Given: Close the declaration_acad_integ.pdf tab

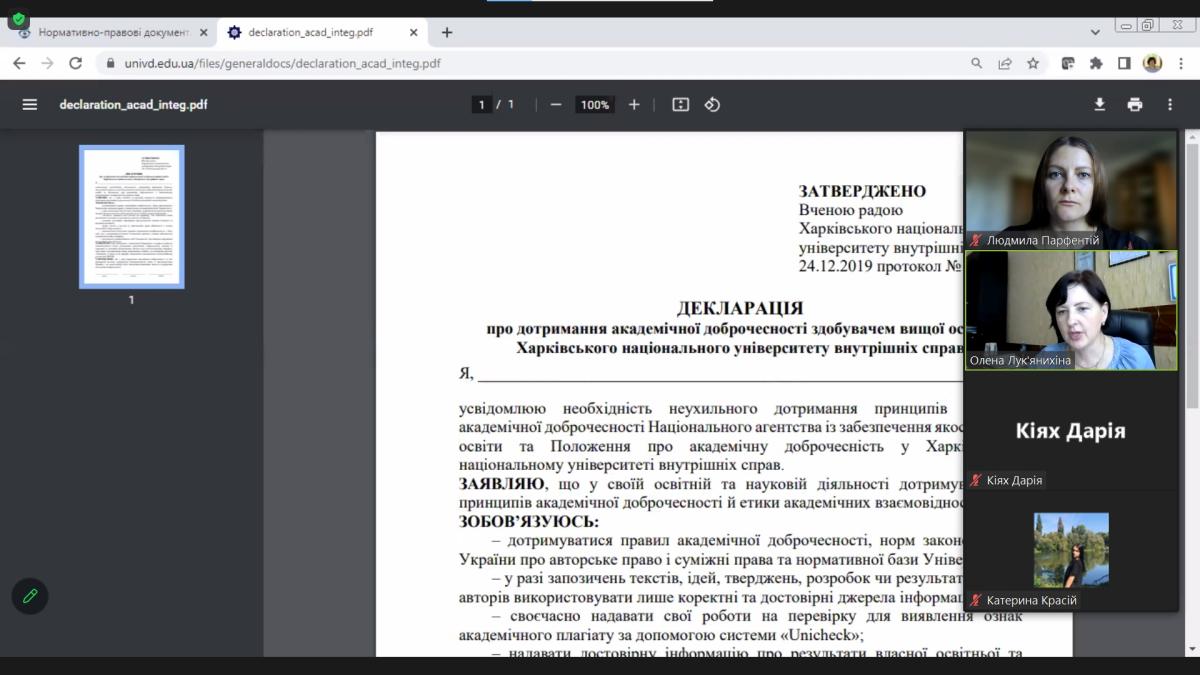Looking at the screenshot, I should [414, 32].
